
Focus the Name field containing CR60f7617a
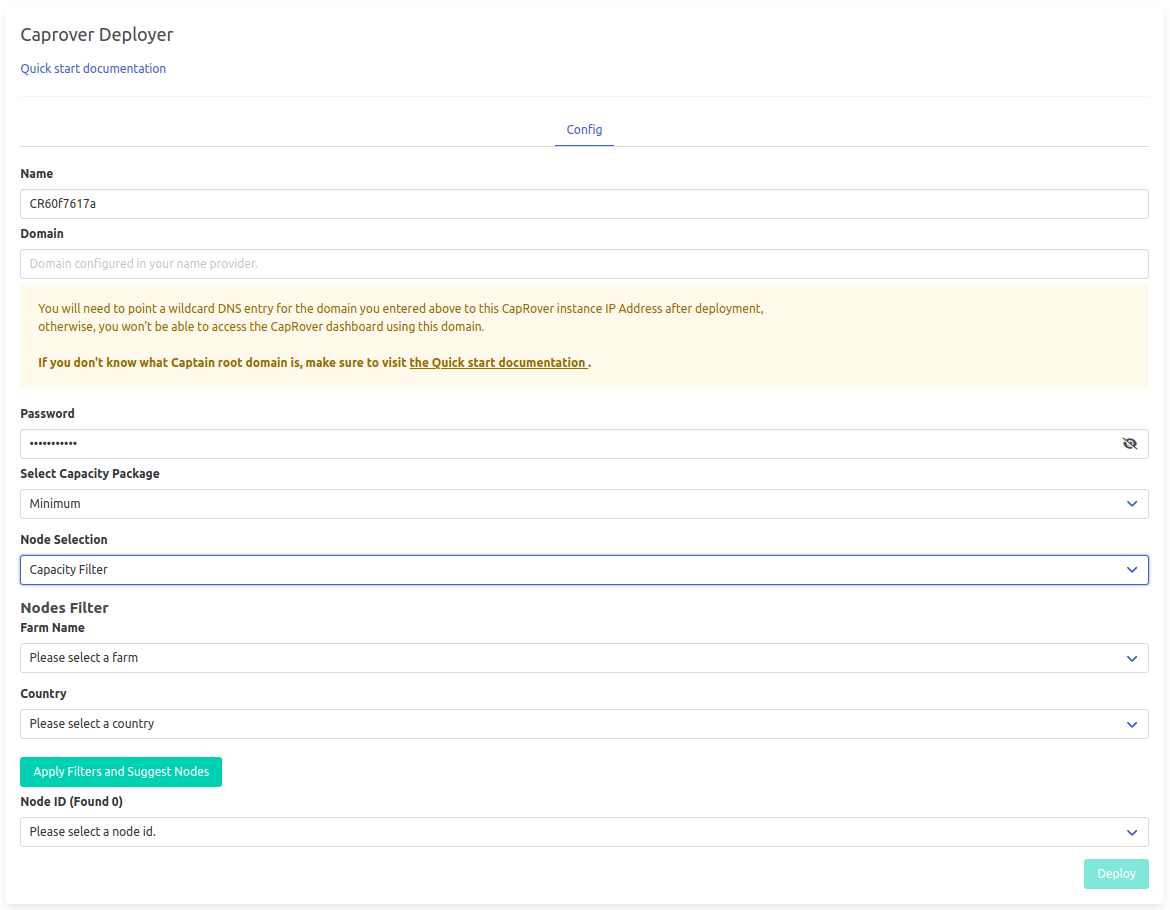pos(584,204)
